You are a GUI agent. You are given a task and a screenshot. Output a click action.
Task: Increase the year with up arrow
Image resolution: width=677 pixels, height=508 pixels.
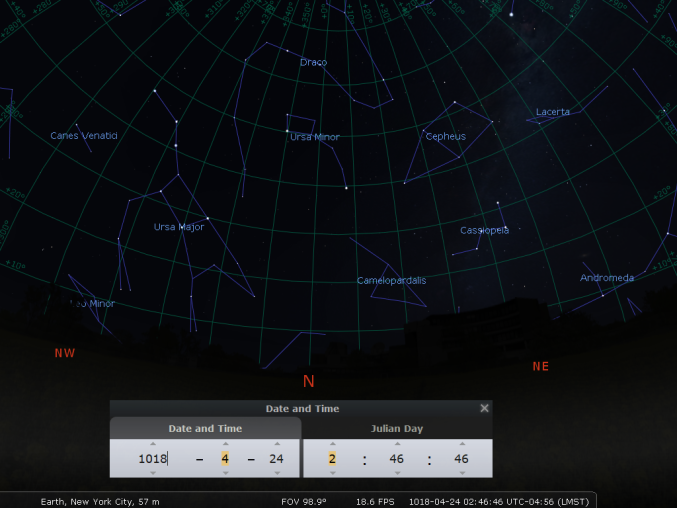point(153,444)
